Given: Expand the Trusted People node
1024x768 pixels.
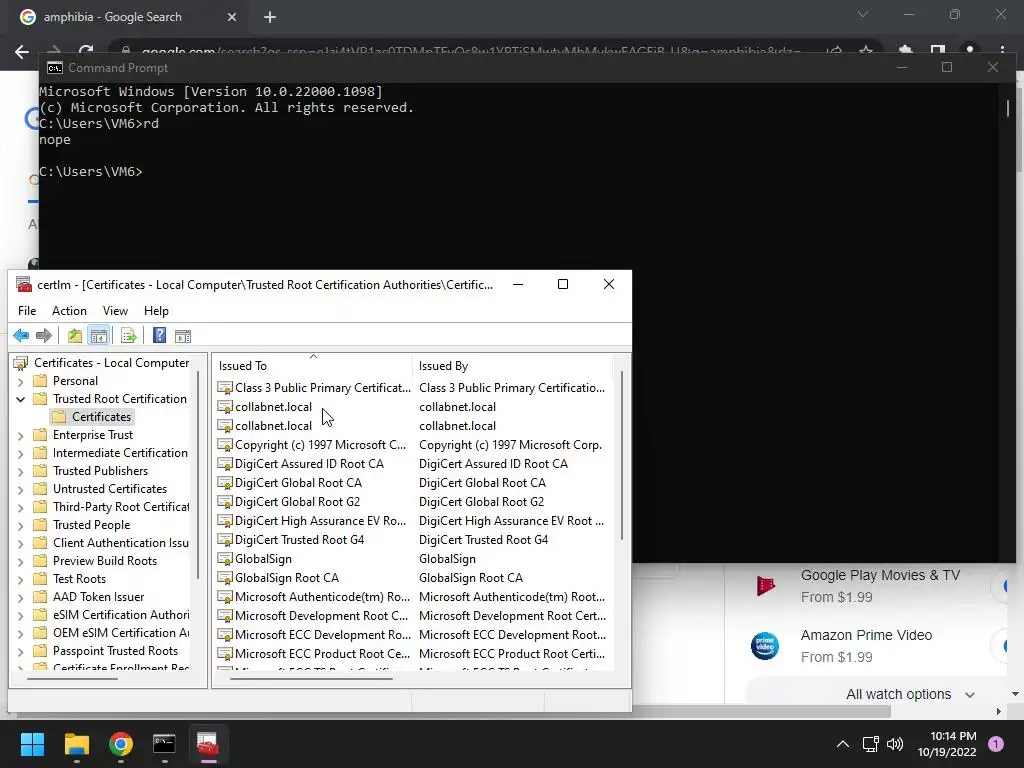Looking at the screenshot, I should pyautogui.click(x=20, y=525).
